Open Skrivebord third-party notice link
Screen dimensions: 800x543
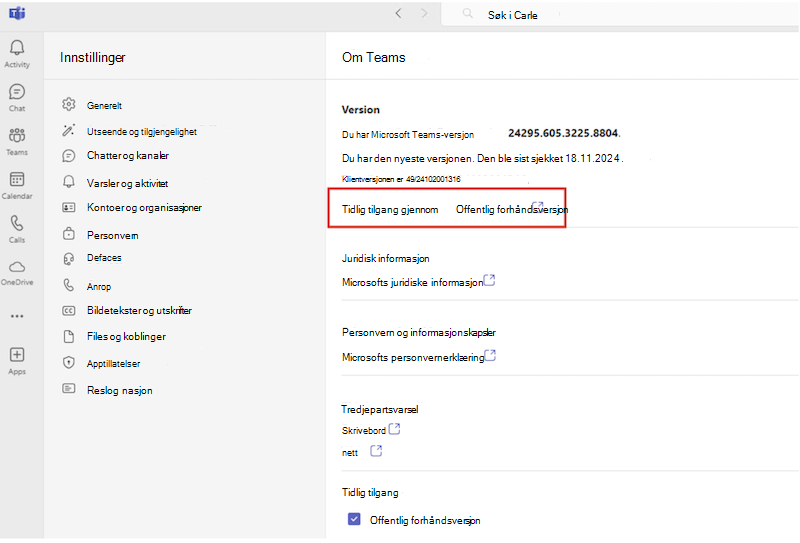point(371,430)
